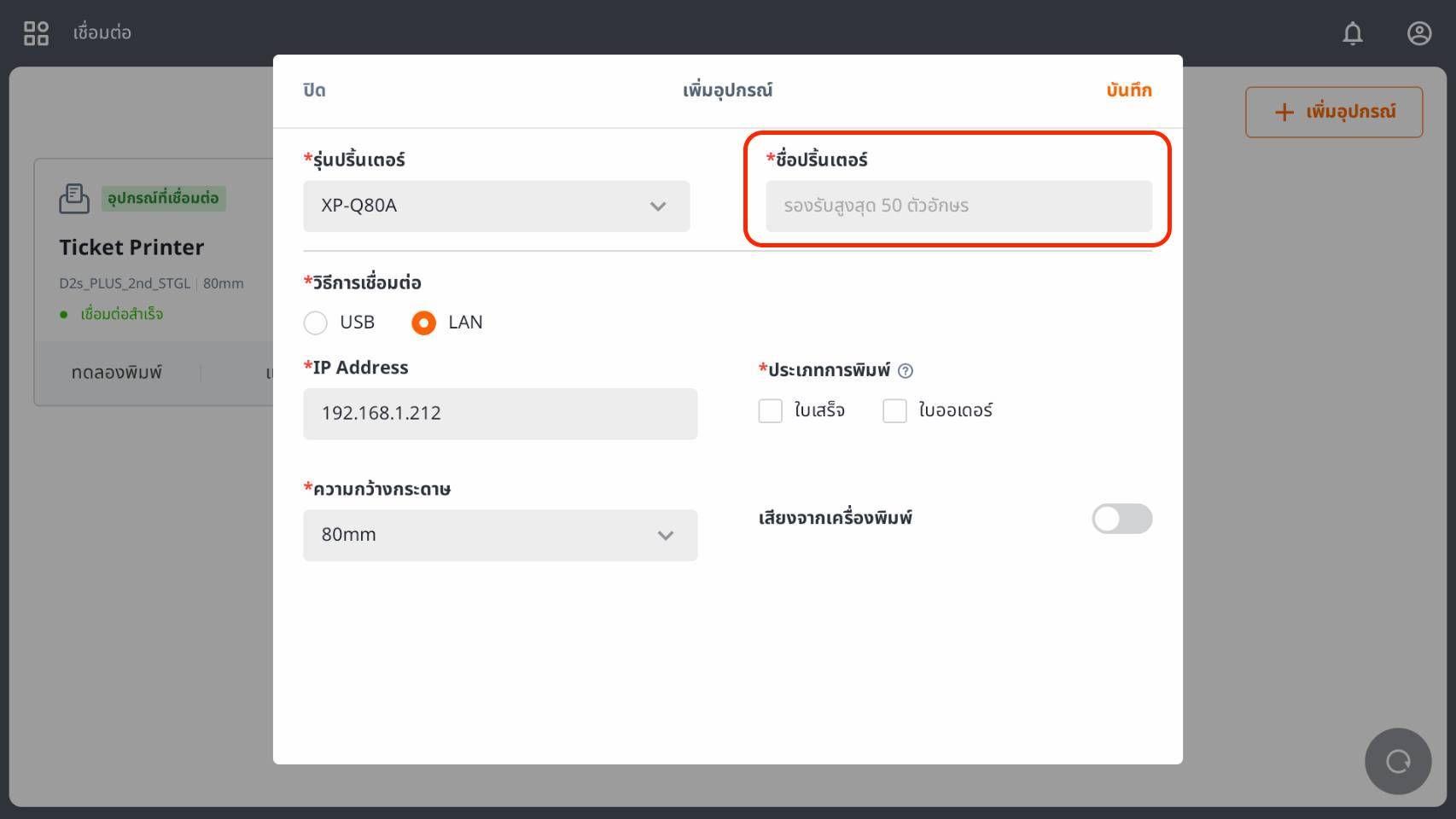Open the notifications bell
This screenshot has height=819, width=1456.
coord(1353,33)
